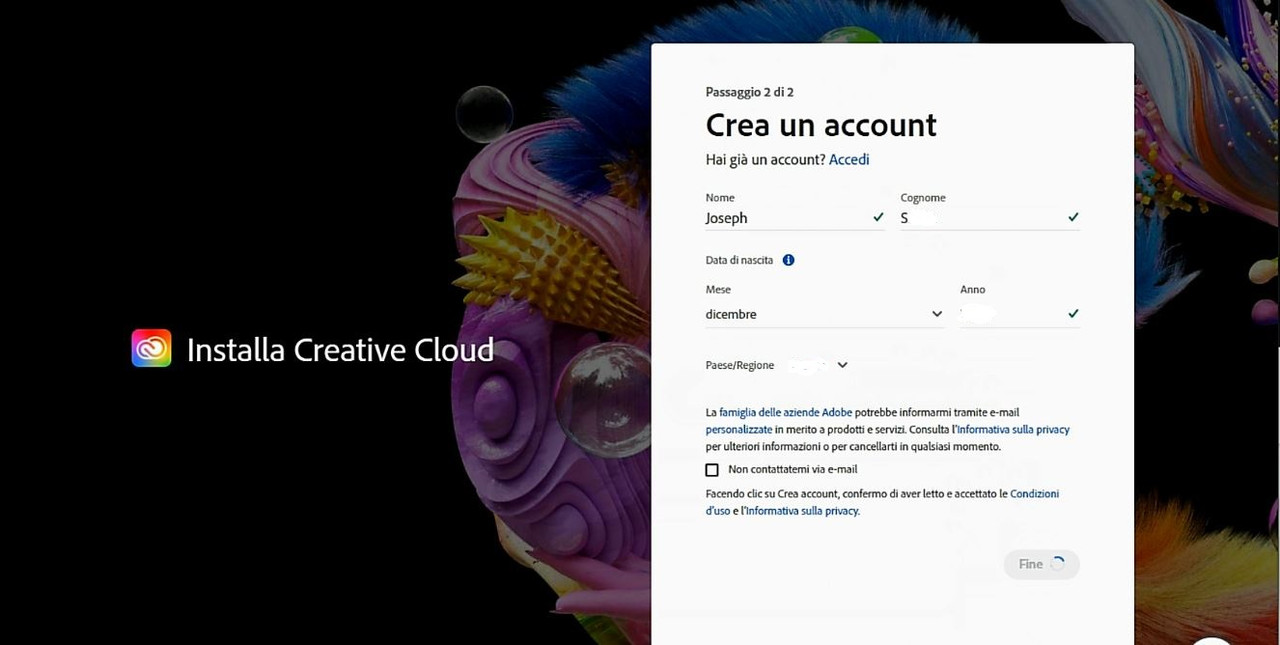The width and height of the screenshot is (1280, 645).
Task: Open the famiglia delle aziende Adobe link
Action: coord(785,412)
